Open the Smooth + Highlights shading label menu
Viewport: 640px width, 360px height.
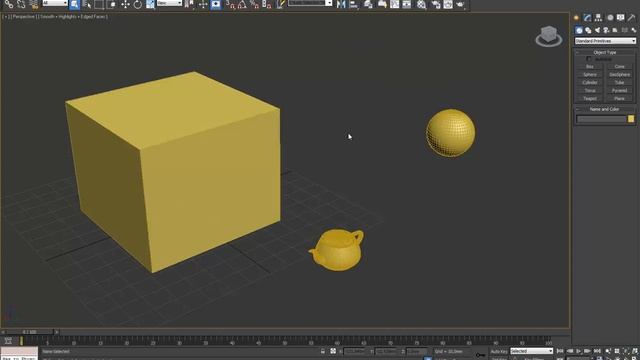(72, 17)
